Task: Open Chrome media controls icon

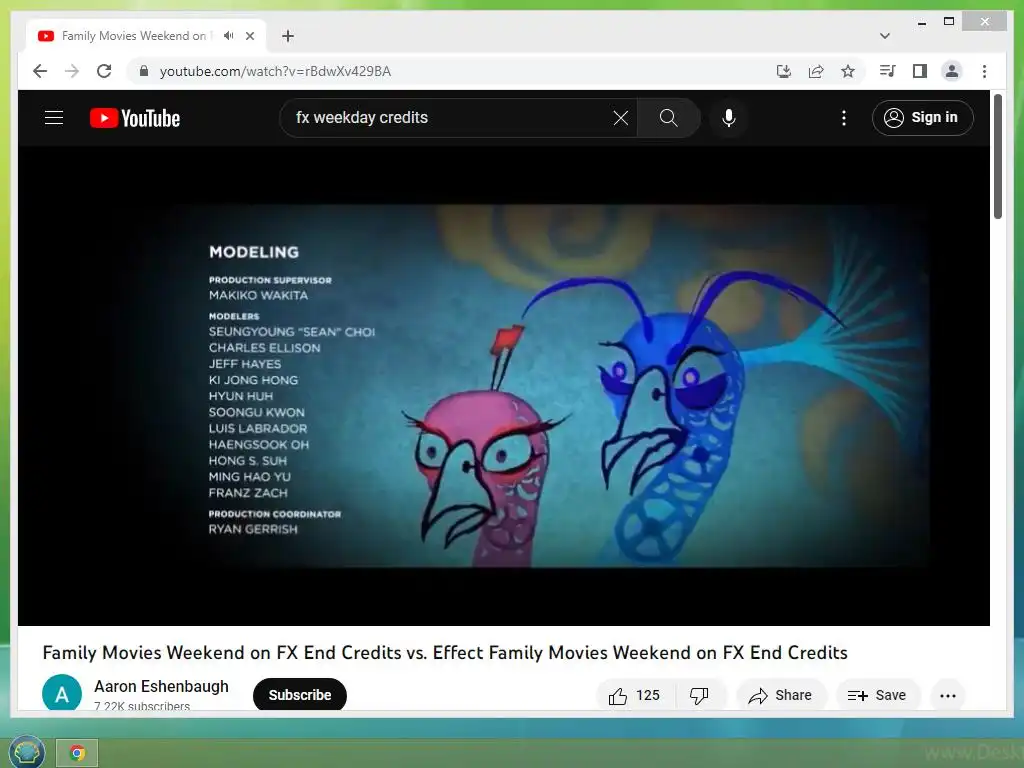Action: pyautogui.click(x=888, y=71)
